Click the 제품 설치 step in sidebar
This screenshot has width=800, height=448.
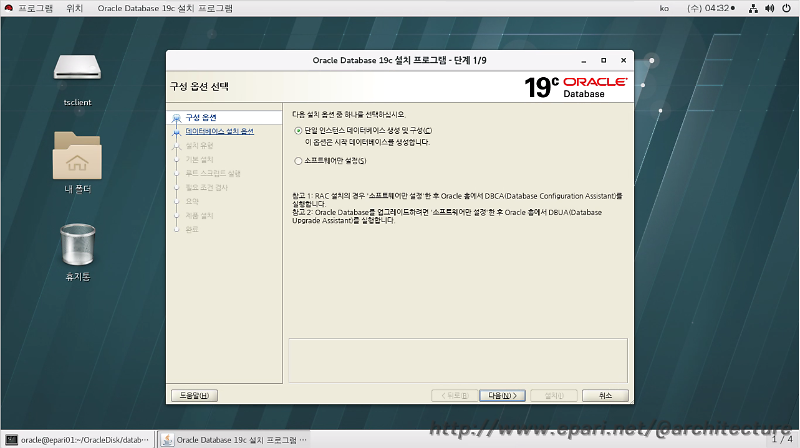[199, 216]
